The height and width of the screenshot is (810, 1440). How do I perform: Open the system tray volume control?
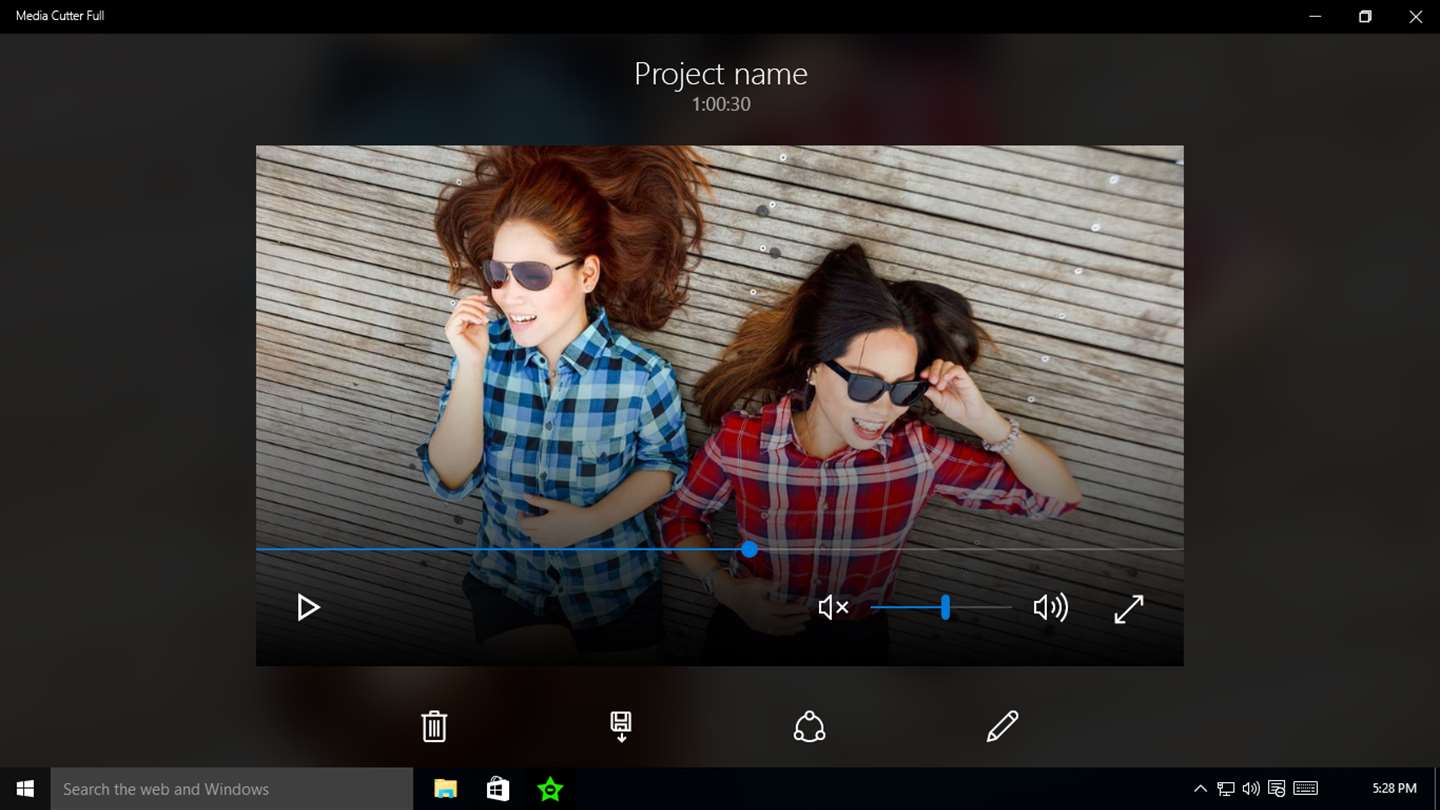point(1251,789)
